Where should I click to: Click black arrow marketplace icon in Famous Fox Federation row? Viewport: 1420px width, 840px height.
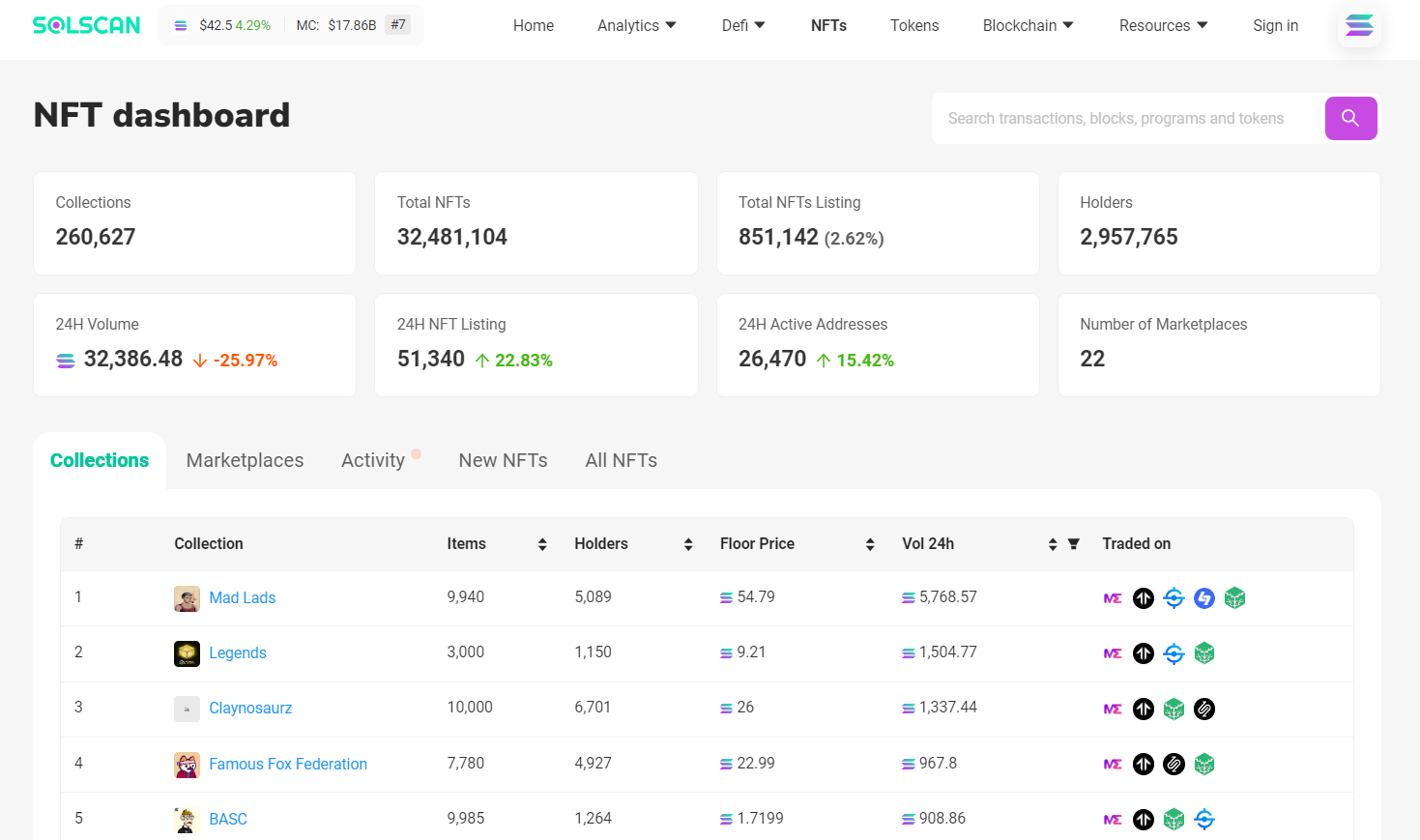[1144, 765]
